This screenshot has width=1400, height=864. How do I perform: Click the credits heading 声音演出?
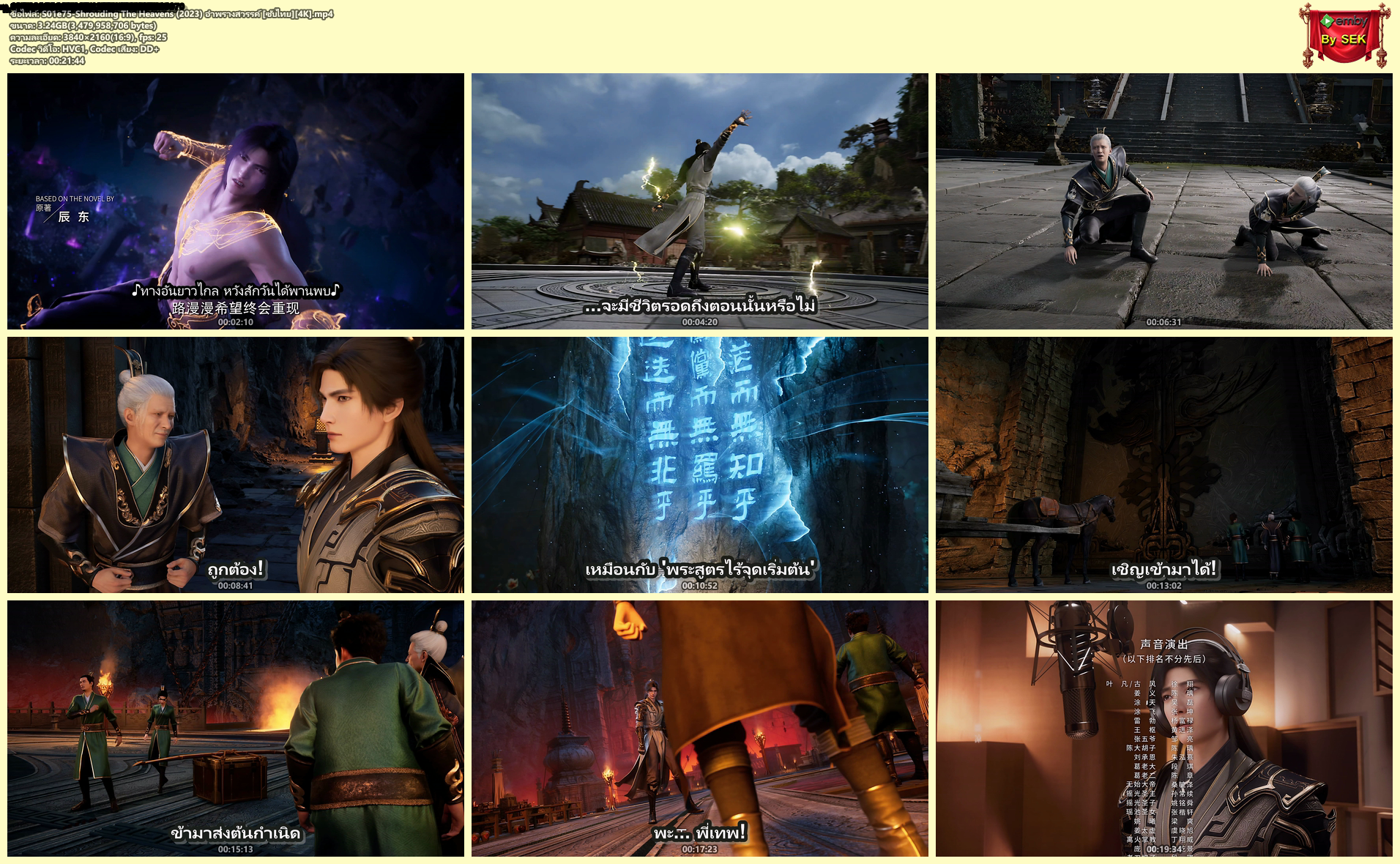pos(1164,644)
